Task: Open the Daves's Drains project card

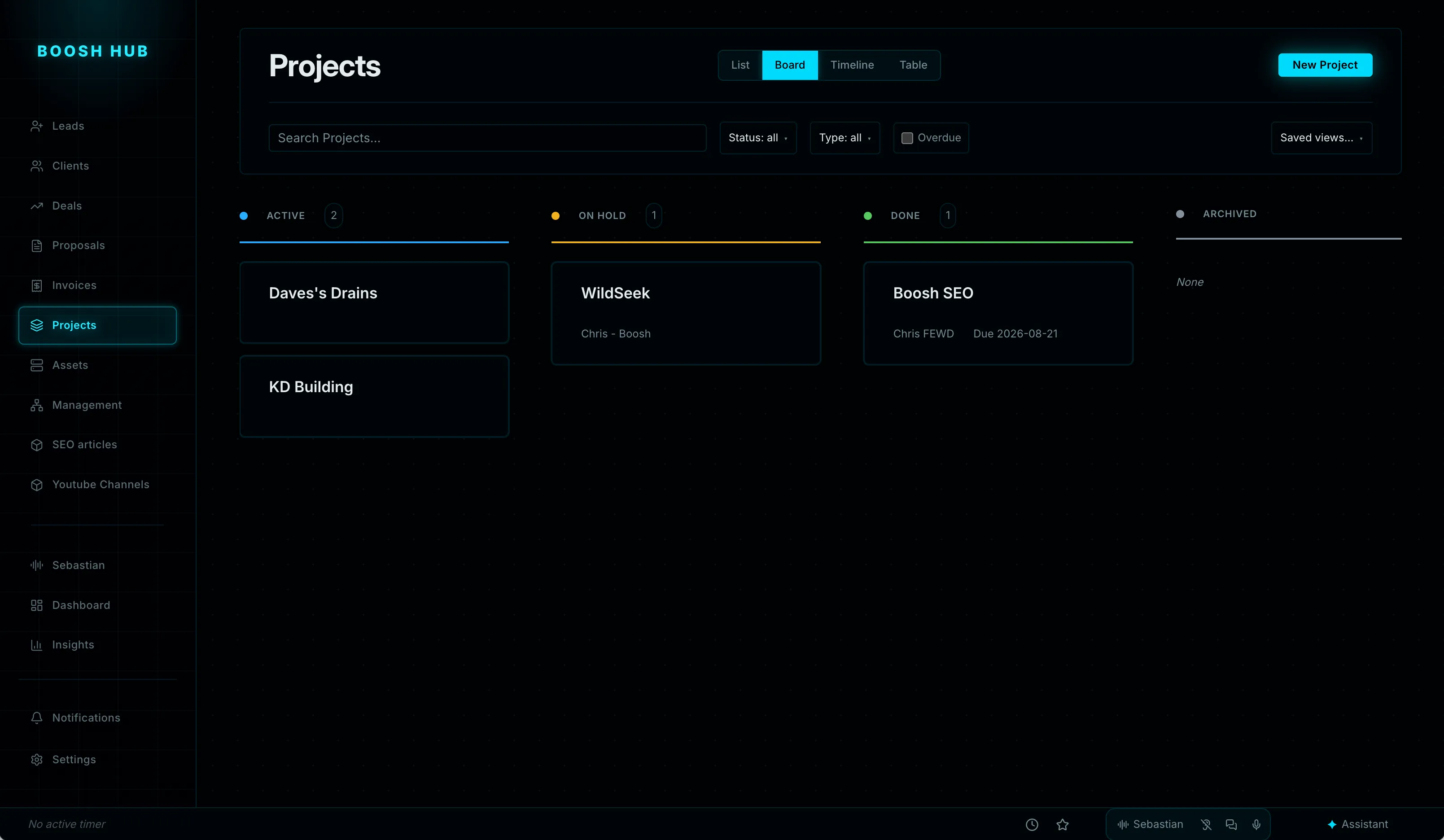Action: tap(374, 302)
